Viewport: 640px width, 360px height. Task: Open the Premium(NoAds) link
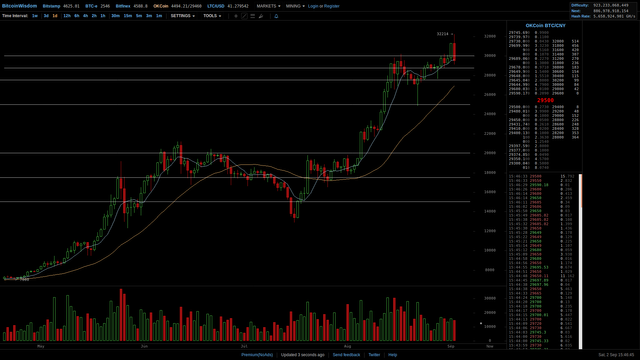tap(257, 355)
